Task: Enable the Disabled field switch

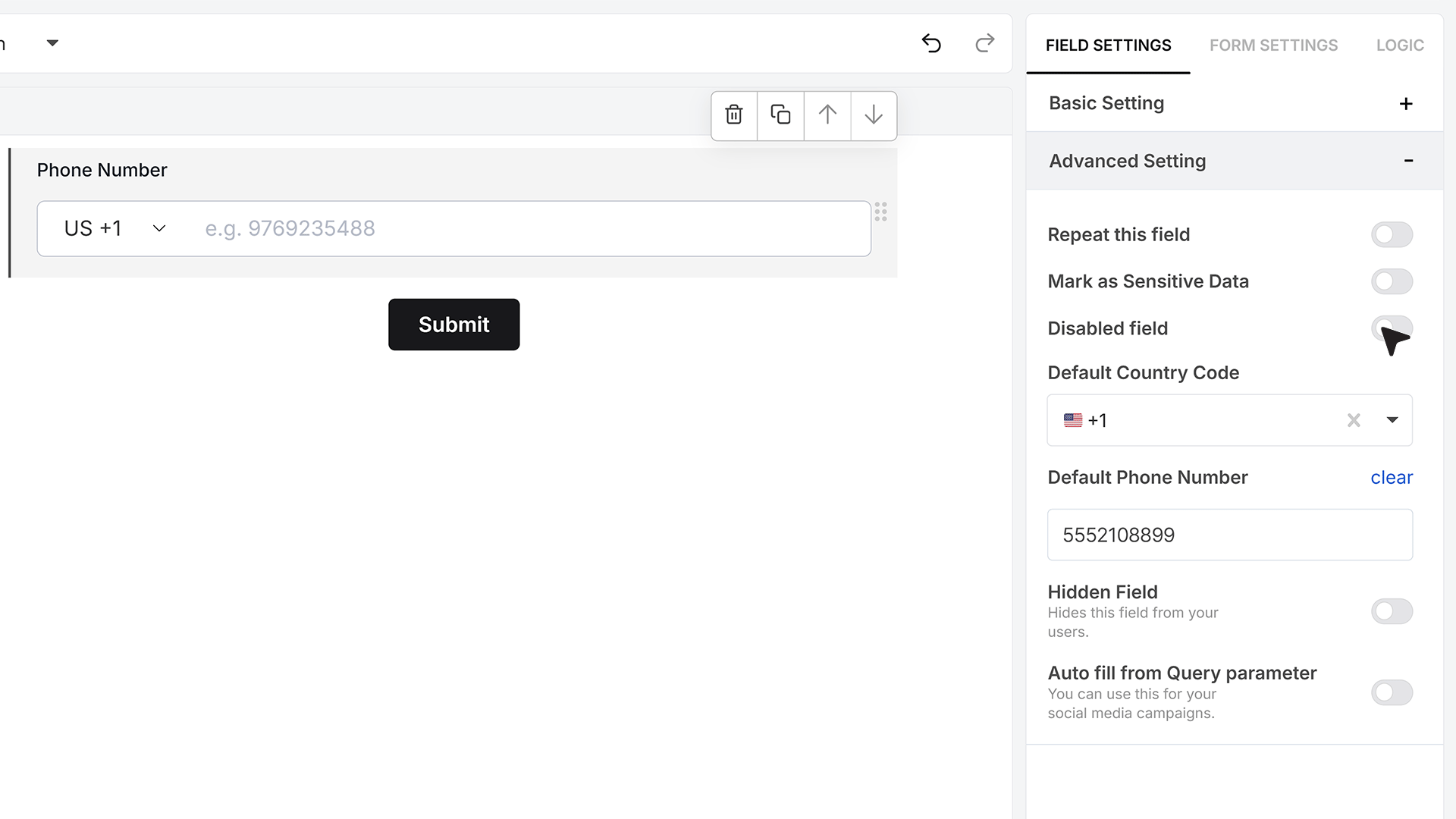Action: tap(1392, 328)
